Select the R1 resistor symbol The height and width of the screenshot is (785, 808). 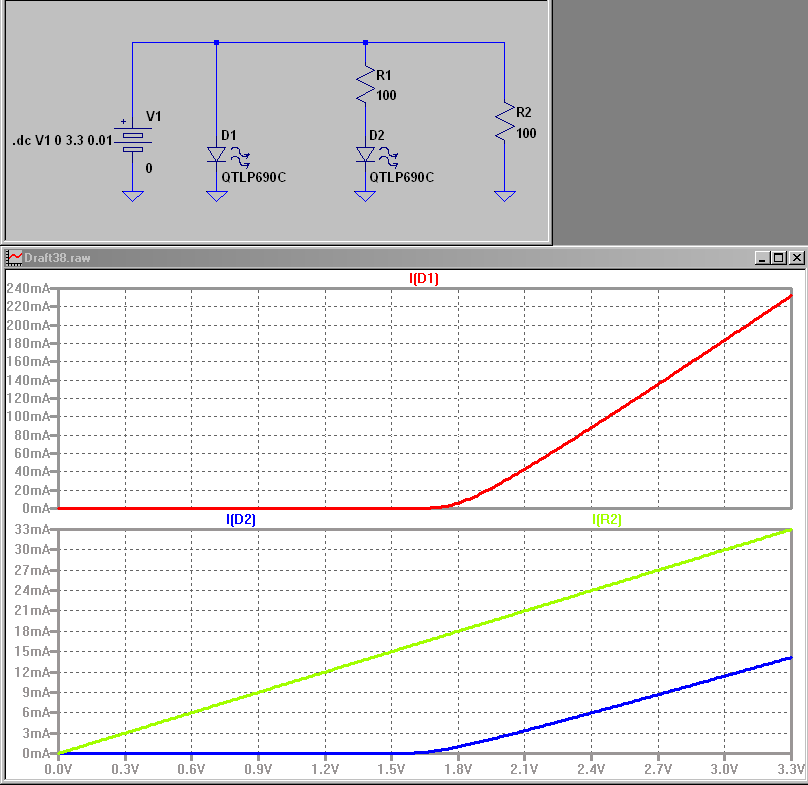365,85
